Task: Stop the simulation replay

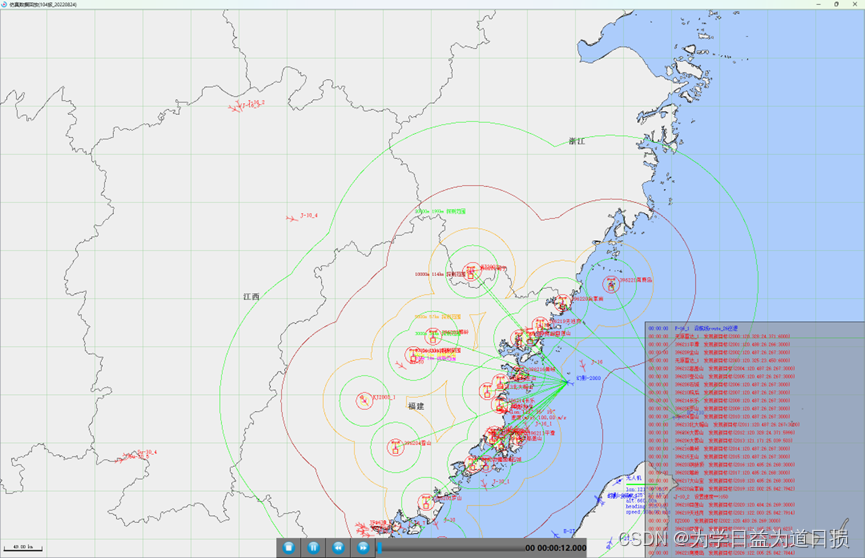Action: click(289, 548)
